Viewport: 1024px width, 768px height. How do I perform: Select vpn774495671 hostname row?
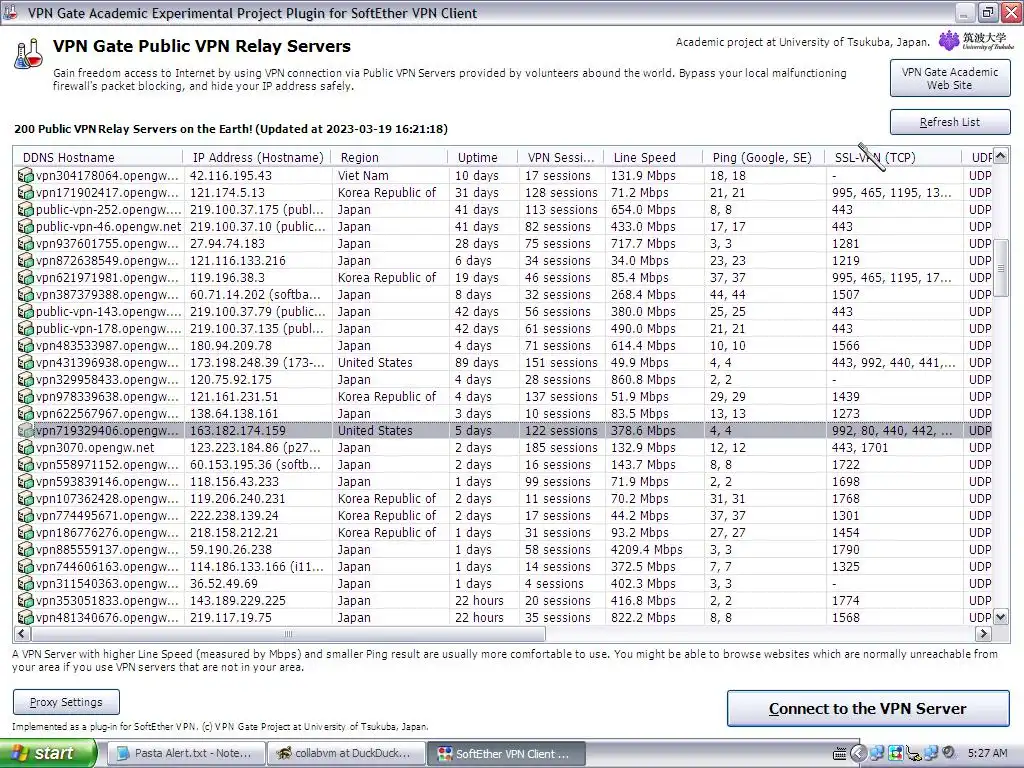click(x=107, y=515)
